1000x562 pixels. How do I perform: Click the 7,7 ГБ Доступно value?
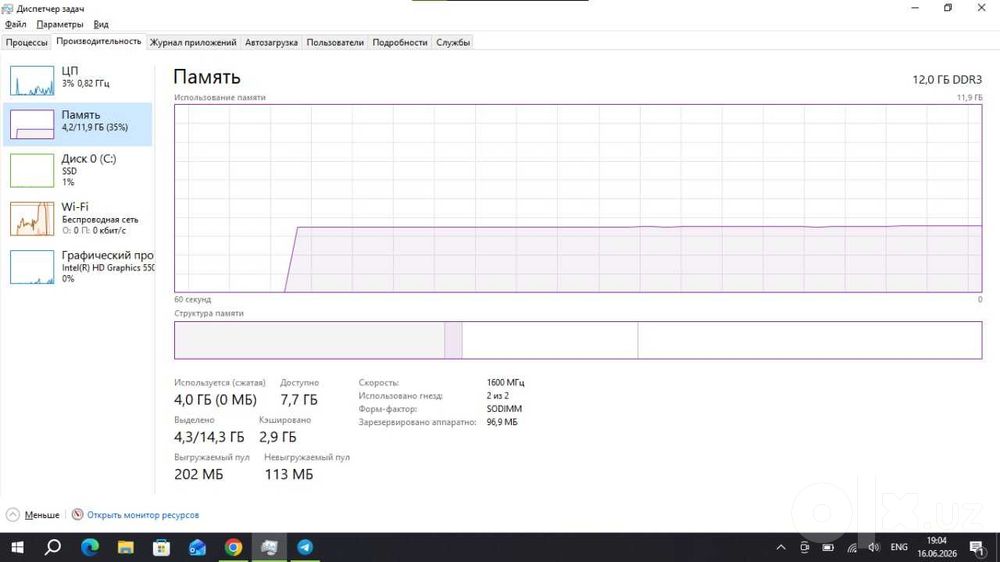coord(299,400)
